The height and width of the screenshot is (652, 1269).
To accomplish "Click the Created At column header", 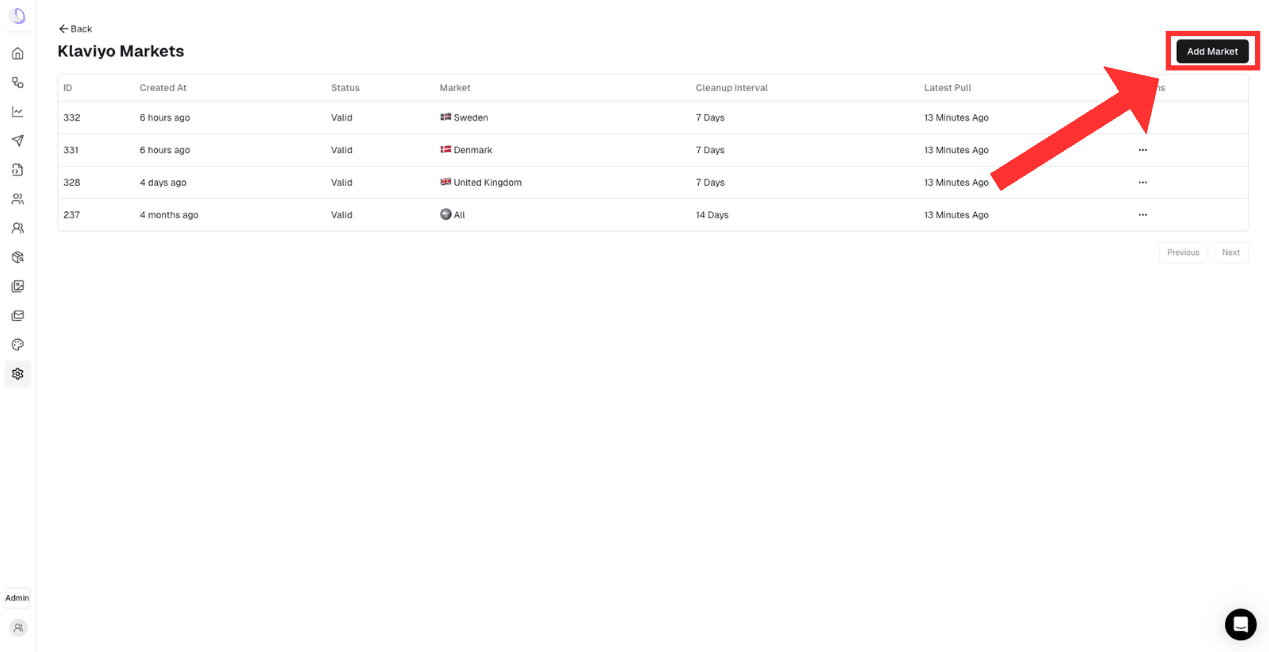I will click(163, 88).
